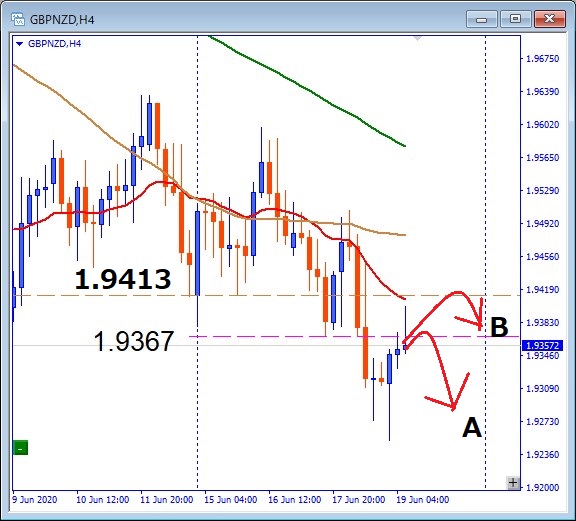Click the 1.96020 price scale value
The height and width of the screenshot is (521, 576).
click(543, 125)
